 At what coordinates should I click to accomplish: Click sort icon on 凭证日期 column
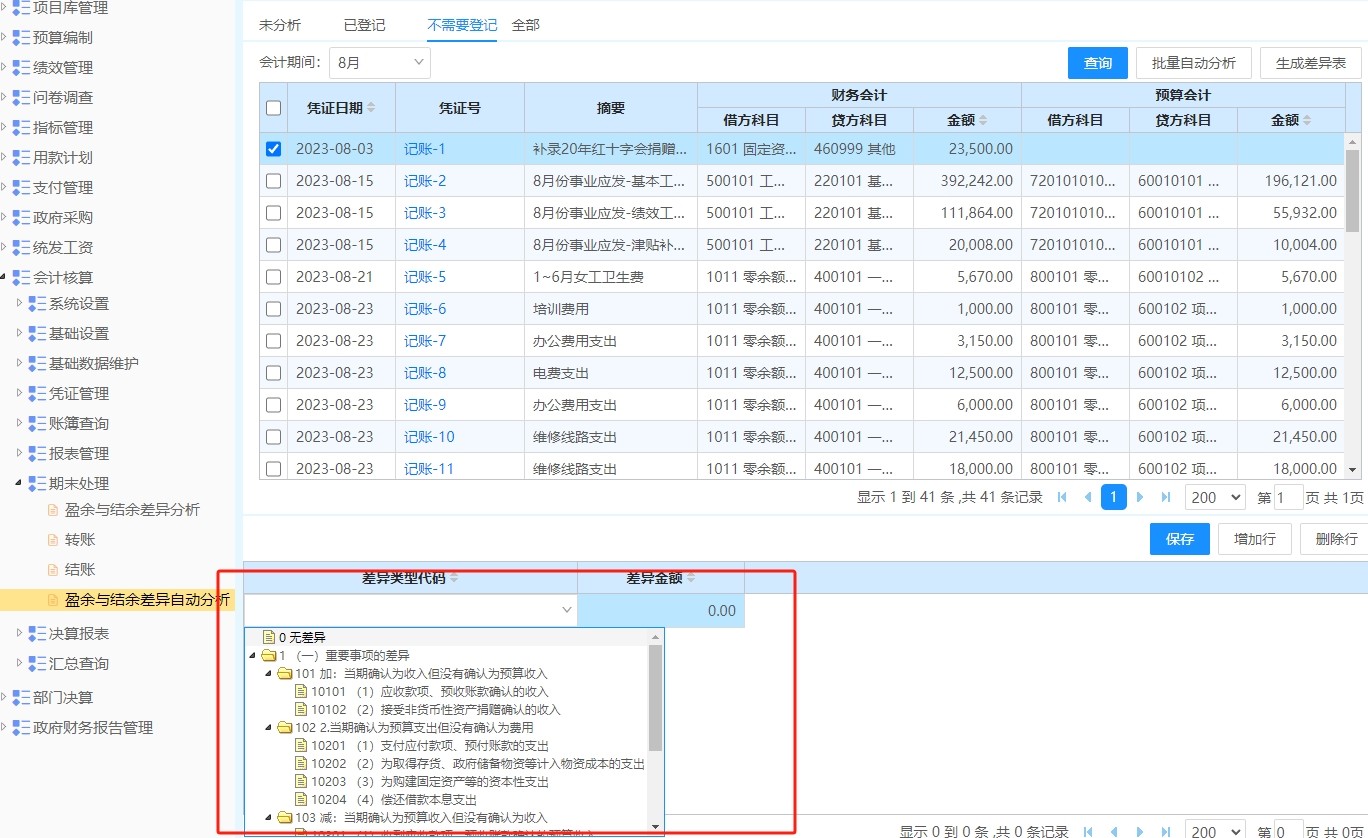click(372, 108)
